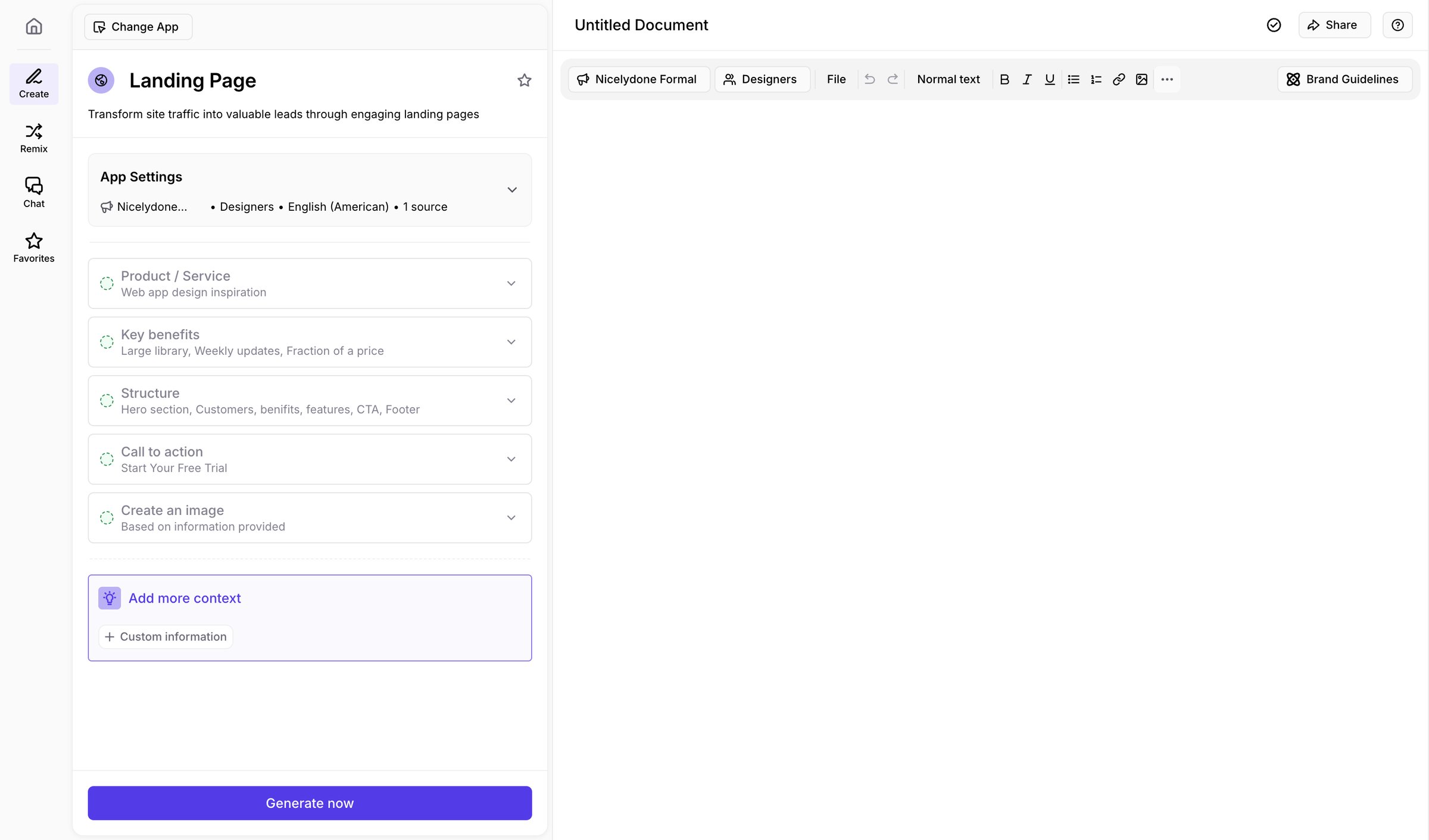This screenshot has width=1429, height=840.
Task: Open the File menu
Action: [836, 79]
